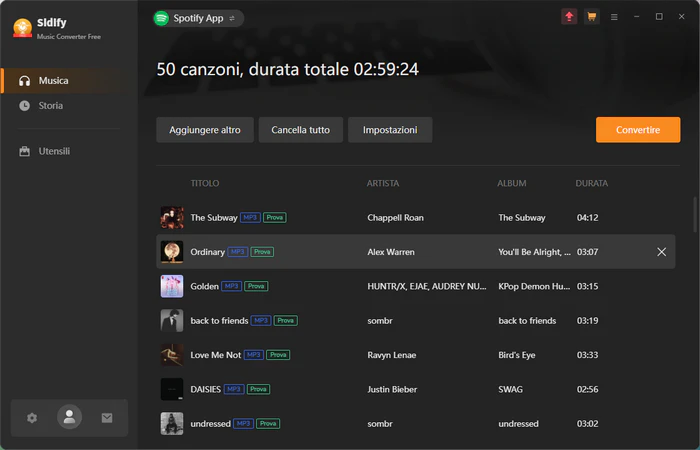The height and width of the screenshot is (450, 700).
Task: Click the Golden album cover thumbnail
Action: (x=172, y=286)
